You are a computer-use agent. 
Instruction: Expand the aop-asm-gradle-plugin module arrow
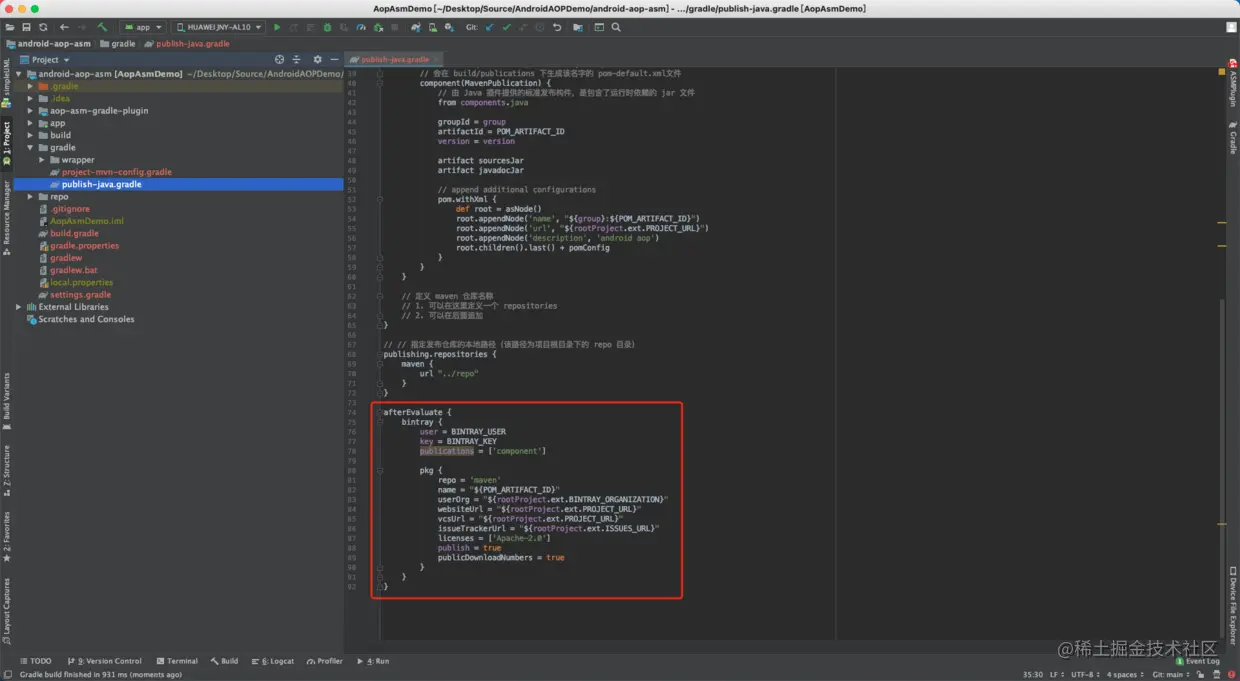(x=30, y=110)
